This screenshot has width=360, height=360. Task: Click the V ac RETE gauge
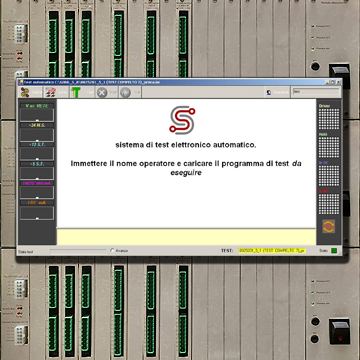(37, 115)
